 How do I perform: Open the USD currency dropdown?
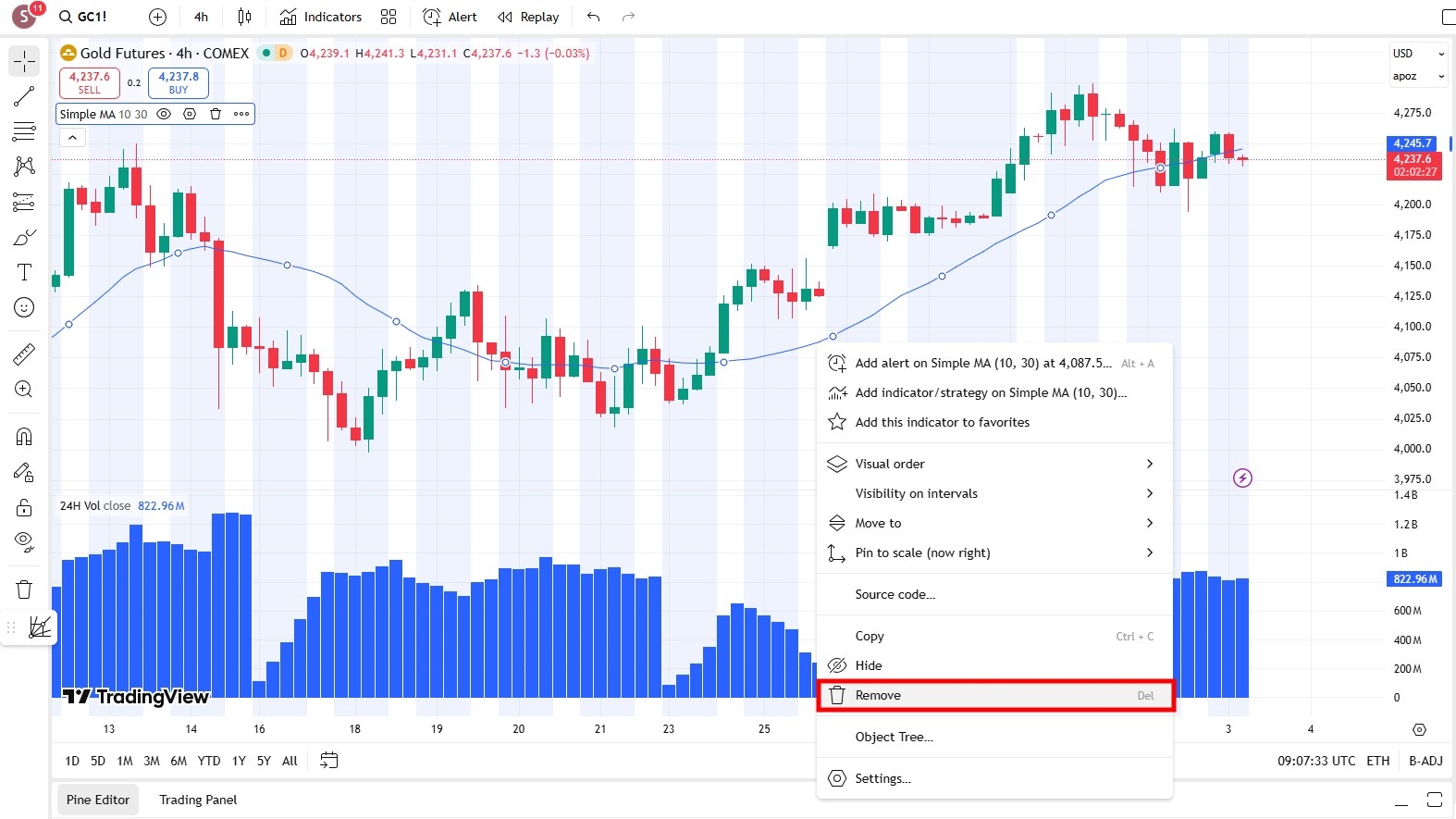(x=1418, y=54)
